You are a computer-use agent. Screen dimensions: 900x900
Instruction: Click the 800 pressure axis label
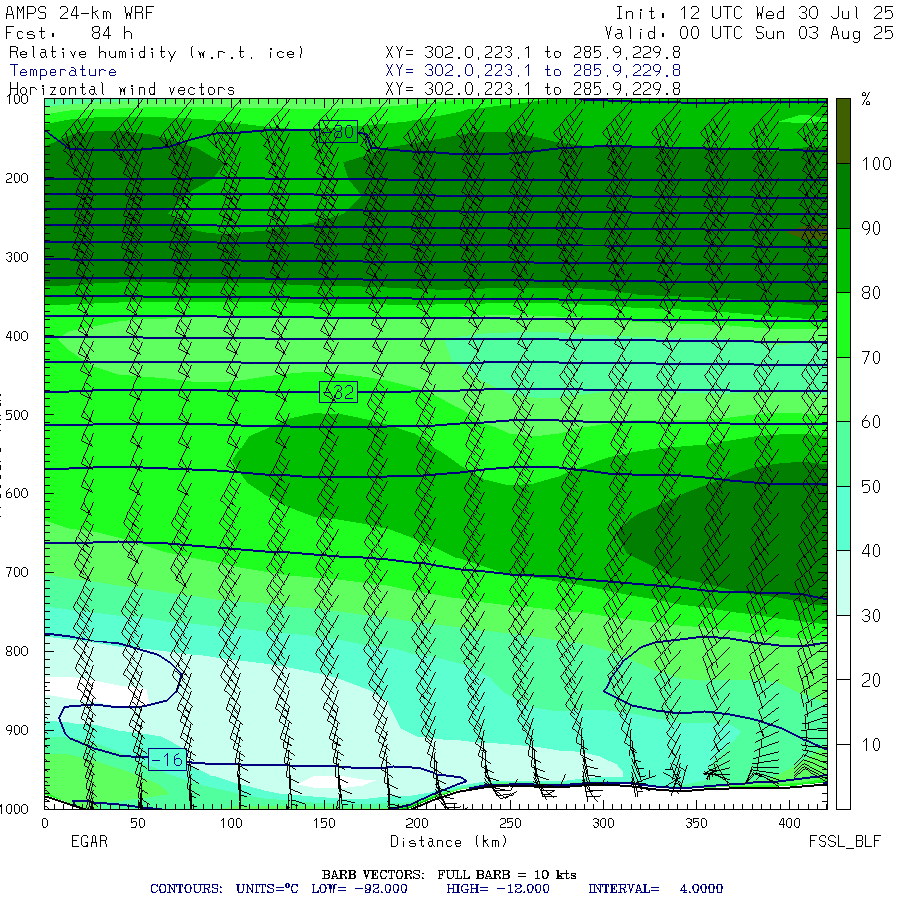click(x=17, y=651)
